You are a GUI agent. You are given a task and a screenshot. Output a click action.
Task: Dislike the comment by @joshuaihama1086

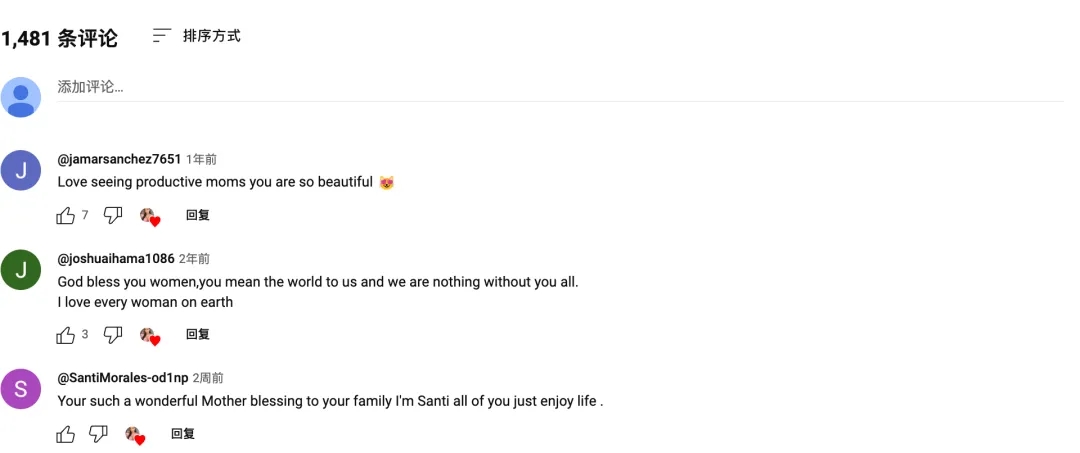113,335
